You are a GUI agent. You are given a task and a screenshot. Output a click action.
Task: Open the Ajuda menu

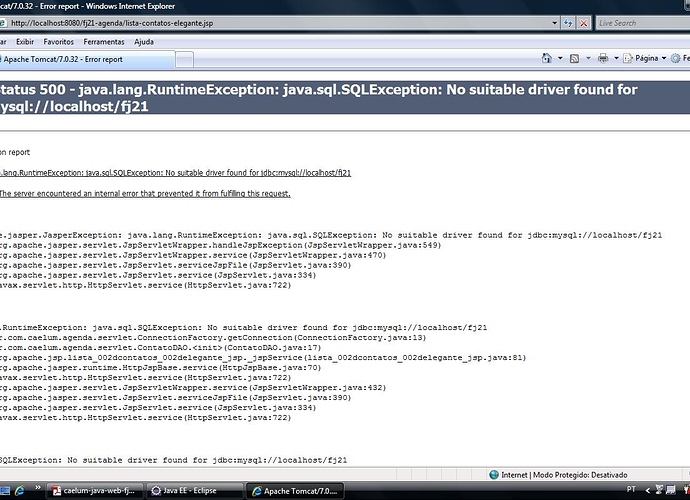[144, 42]
